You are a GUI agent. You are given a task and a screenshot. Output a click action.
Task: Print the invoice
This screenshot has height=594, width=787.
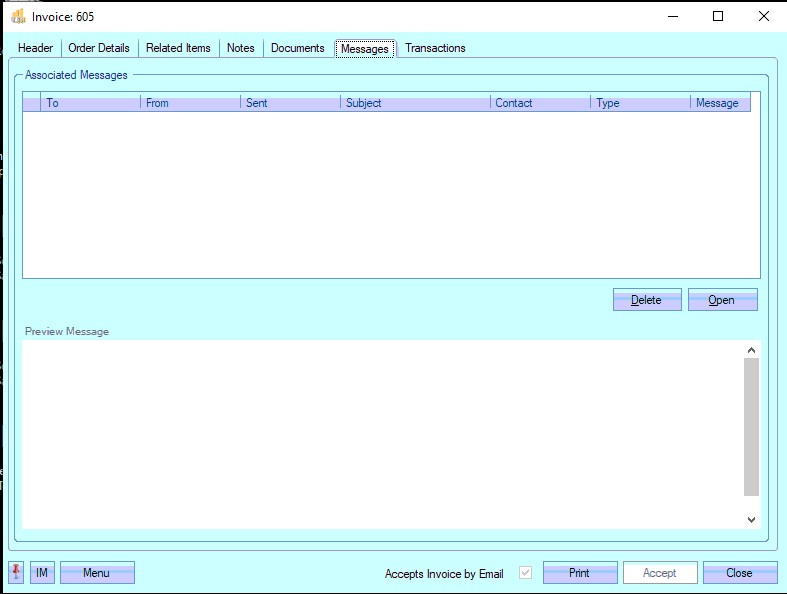(579, 573)
